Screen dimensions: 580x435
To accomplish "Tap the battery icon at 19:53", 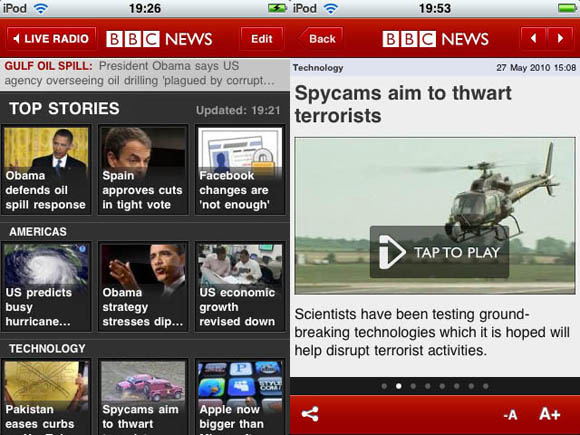I will tap(567, 8).
